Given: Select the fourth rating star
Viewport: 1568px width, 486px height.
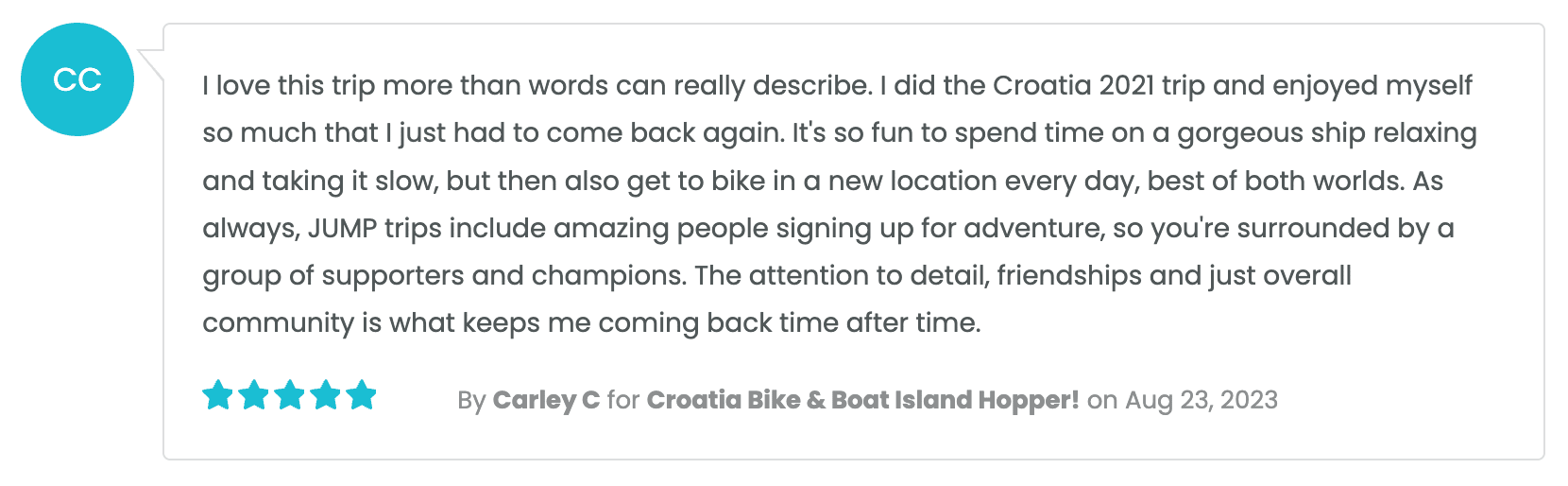Looking at the screenshot, I should click(x=326, y=394).
